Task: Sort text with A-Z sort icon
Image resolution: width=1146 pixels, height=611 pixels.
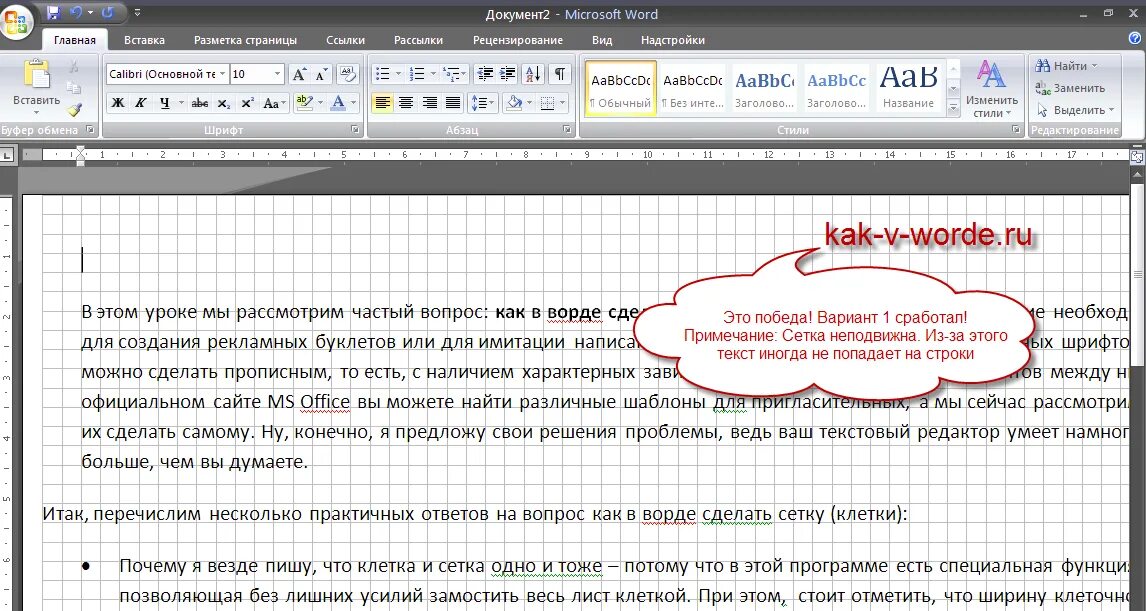Action: tap(533, 74)
